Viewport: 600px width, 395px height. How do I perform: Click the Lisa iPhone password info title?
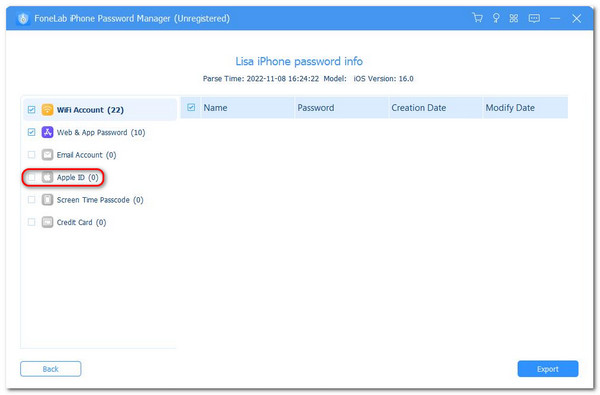(x=299, y=61)
